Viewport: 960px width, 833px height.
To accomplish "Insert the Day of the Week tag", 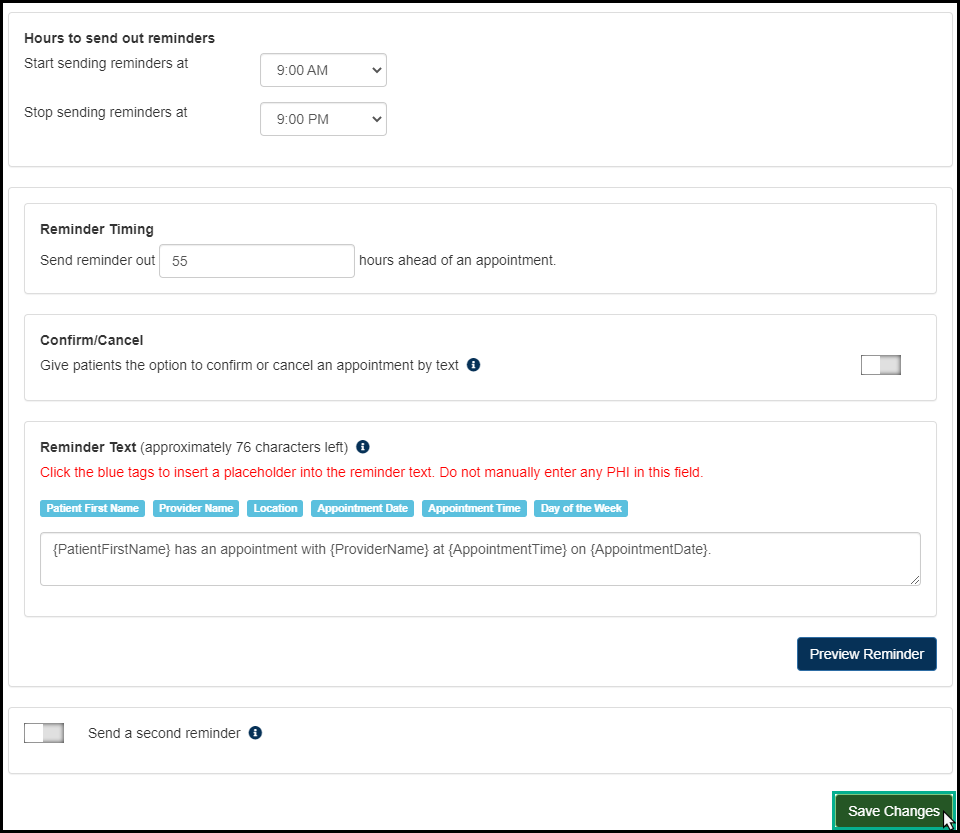I will pos(581,508).
